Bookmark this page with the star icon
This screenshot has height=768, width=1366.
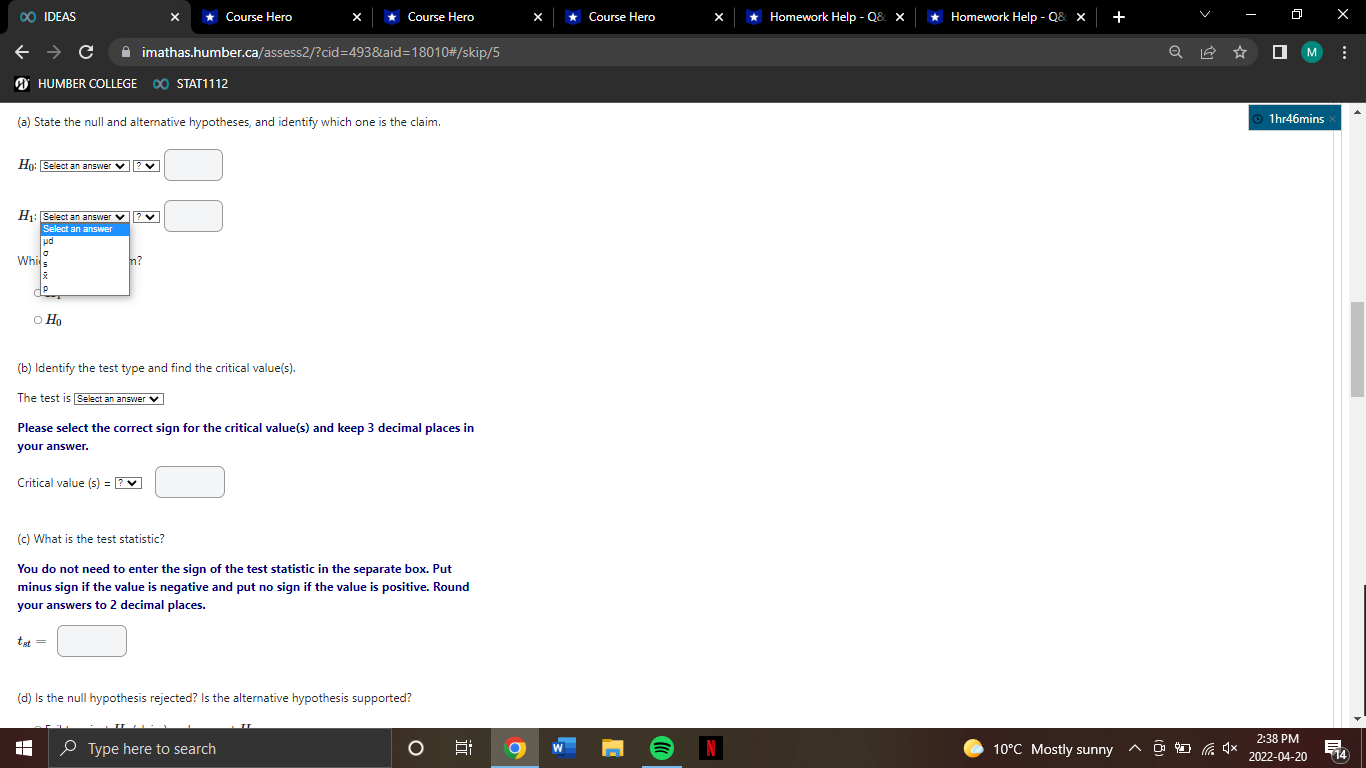1239,52
